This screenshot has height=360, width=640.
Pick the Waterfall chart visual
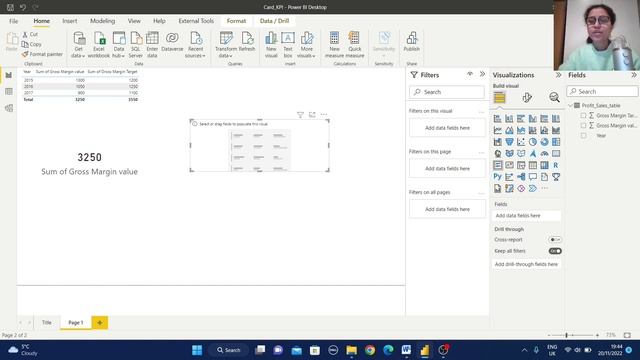(x=498, y=142)
